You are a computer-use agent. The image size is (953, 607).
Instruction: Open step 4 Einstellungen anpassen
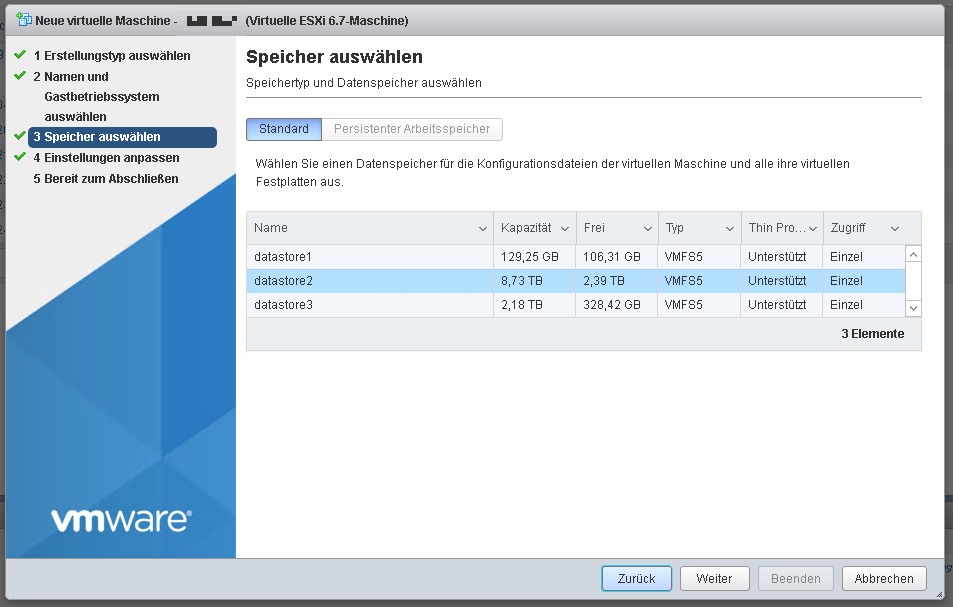(x=112, y=158)
